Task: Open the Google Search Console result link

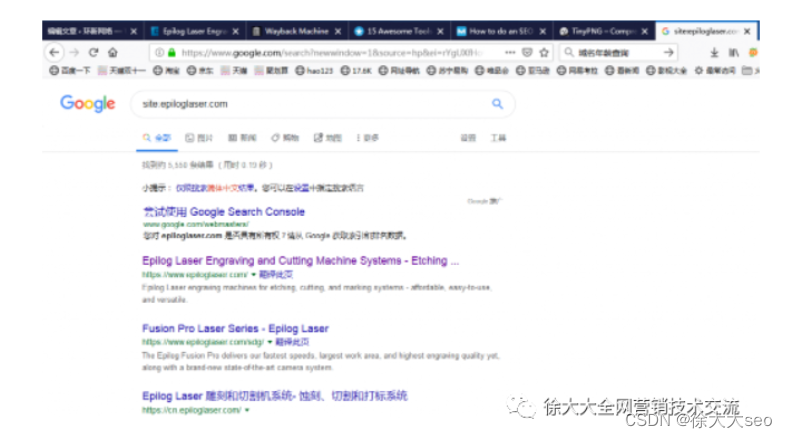Action: [224, 212]
